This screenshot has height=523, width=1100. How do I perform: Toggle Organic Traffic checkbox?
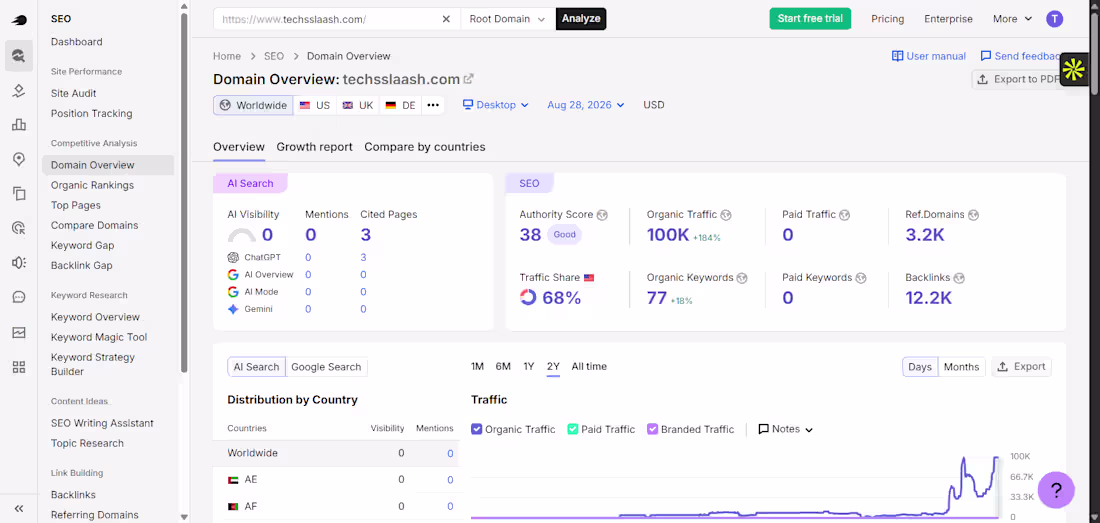477,429
